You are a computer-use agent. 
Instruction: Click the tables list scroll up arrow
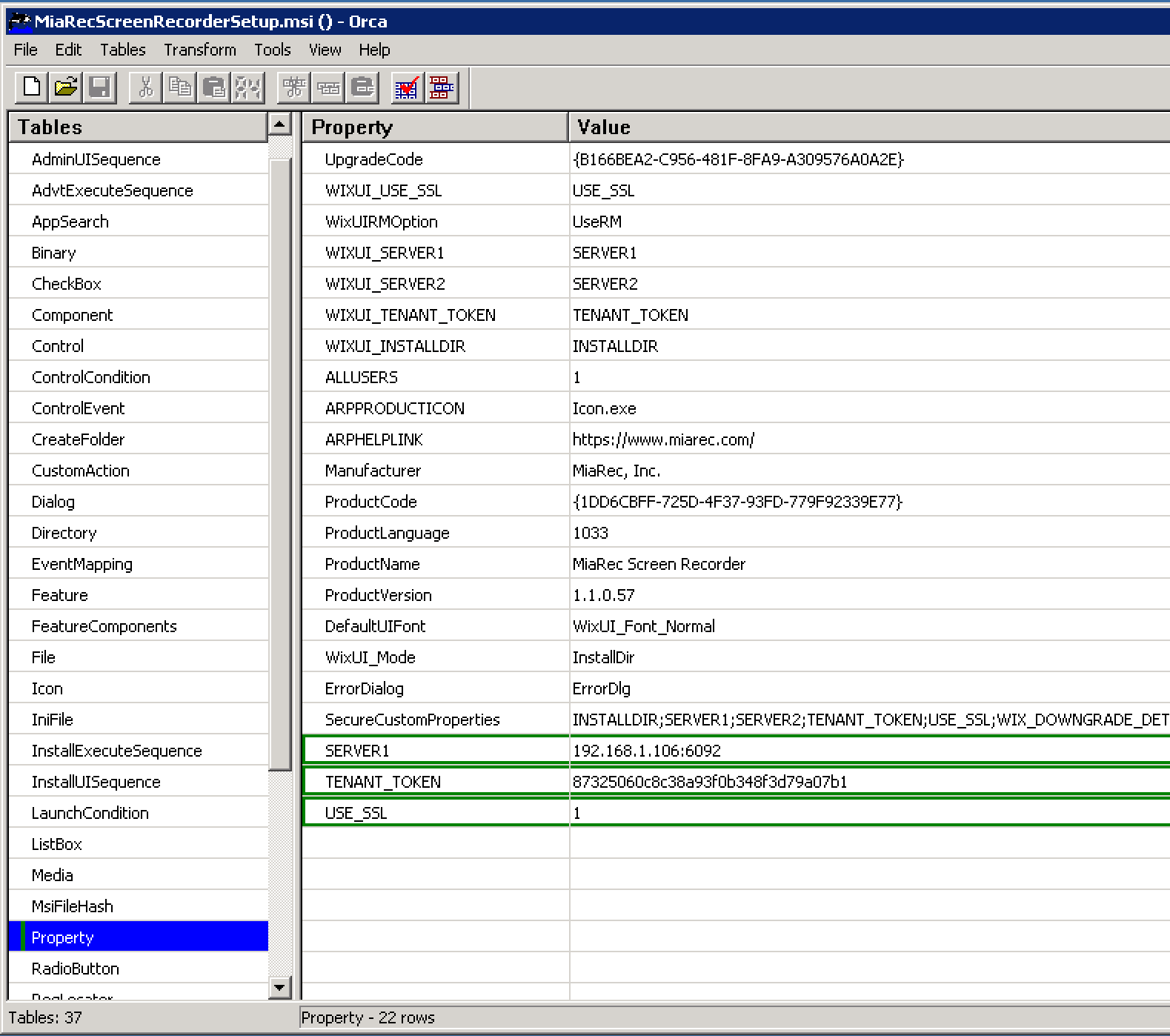(x=280, y=124)
